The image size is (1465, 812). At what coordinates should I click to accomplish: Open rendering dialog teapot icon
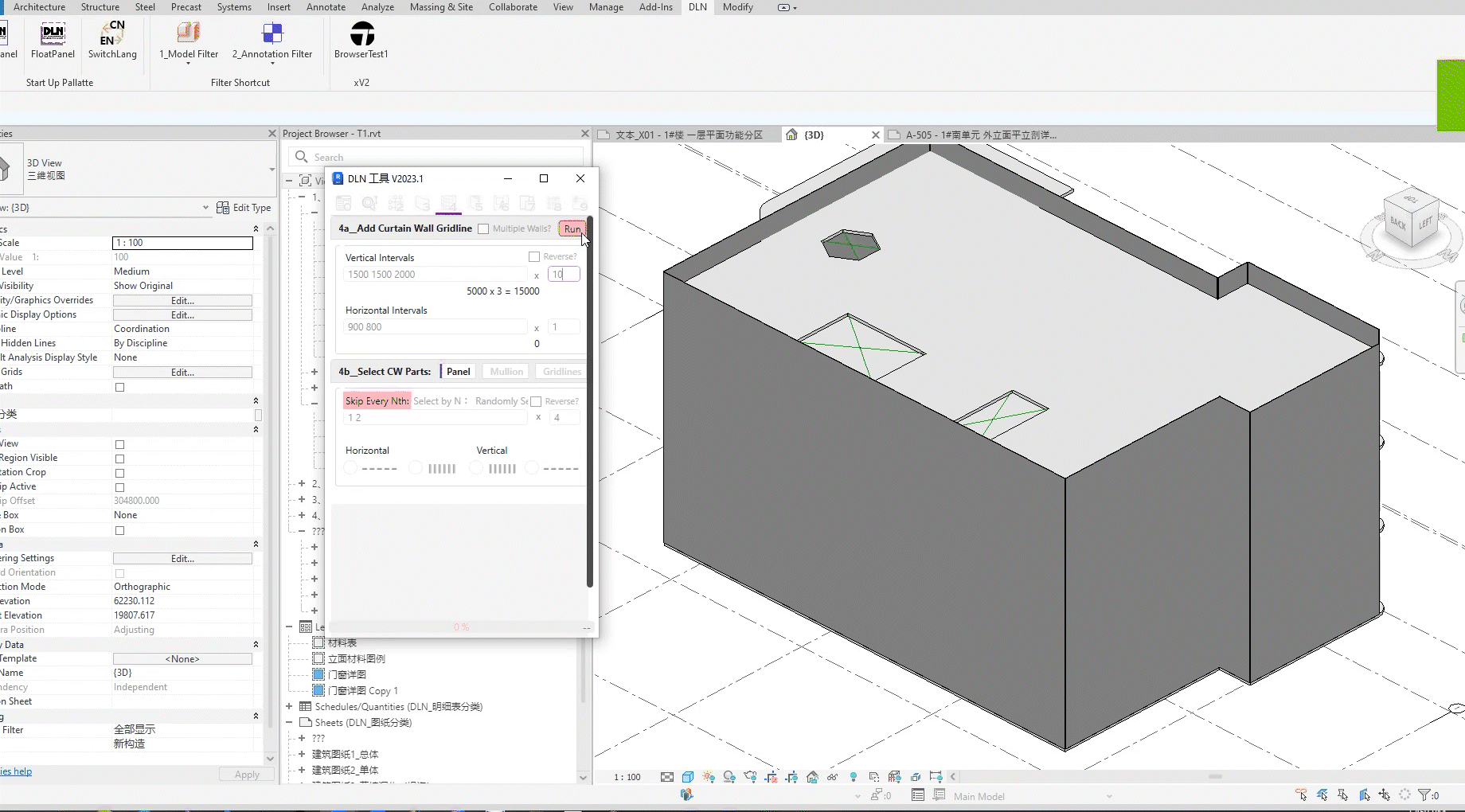tap(750, 777)
